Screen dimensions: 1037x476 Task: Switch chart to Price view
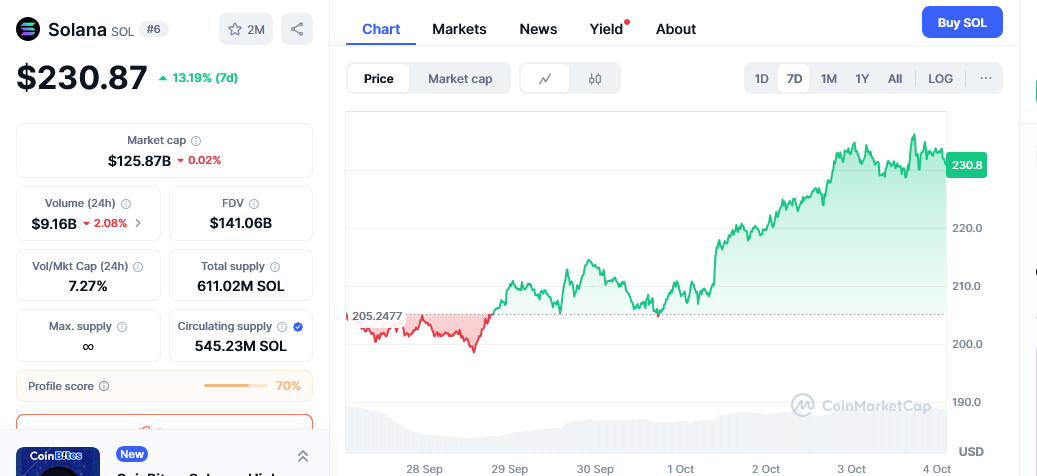coord(378,79)
